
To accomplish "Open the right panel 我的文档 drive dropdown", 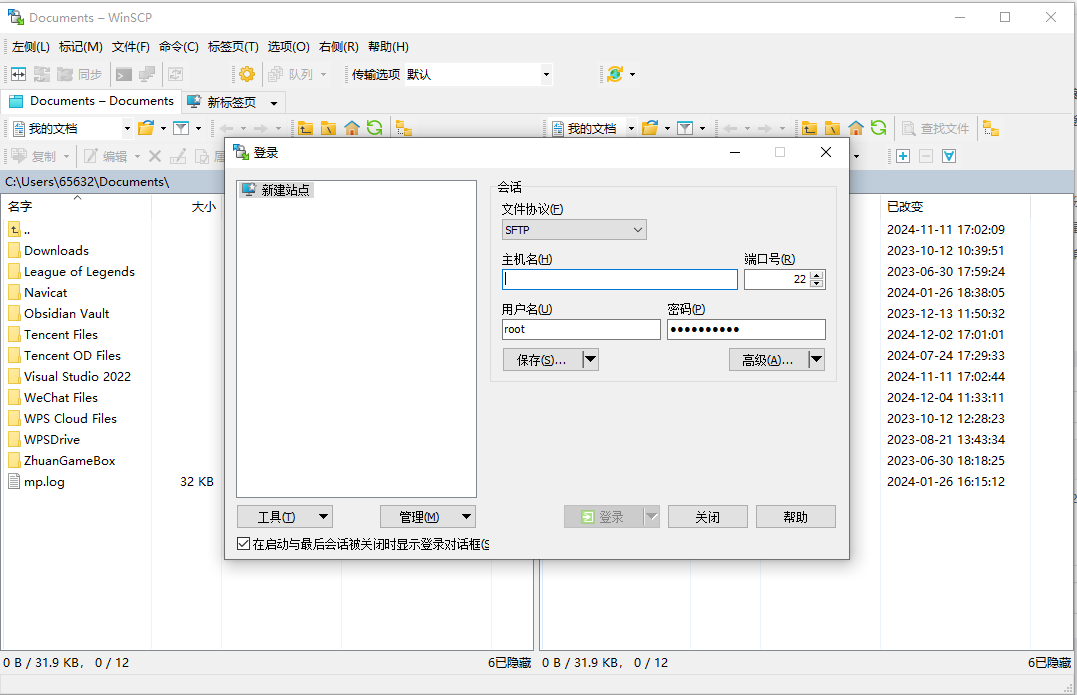I will pyautogui.click(x=631, y=128).
